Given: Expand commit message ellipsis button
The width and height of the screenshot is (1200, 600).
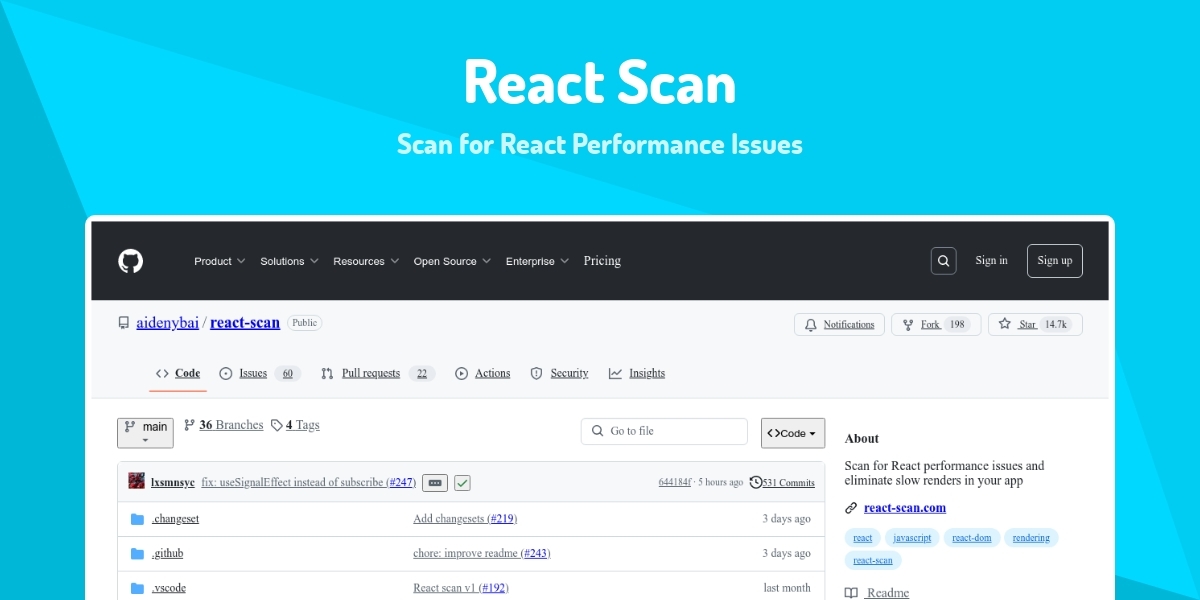Looking at the screenshot, I should pos(434,483).
